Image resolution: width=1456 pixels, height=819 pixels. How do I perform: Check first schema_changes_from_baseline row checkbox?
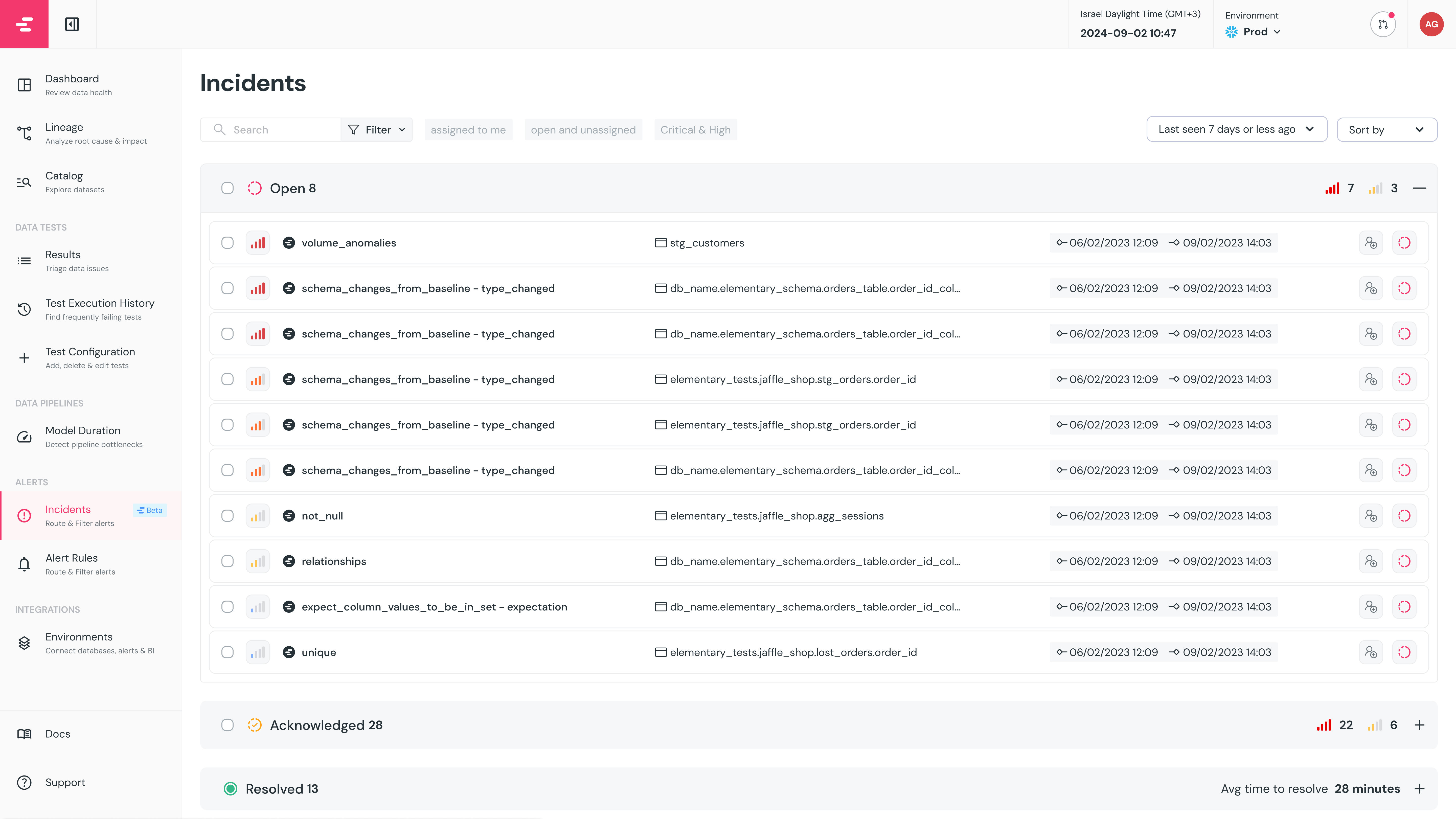(227, 288)
